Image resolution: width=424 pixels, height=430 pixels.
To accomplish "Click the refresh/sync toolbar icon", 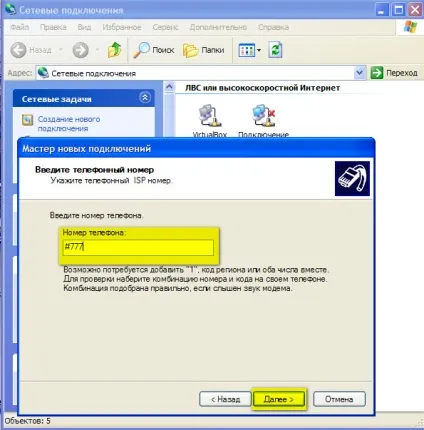I will point(275,50).
